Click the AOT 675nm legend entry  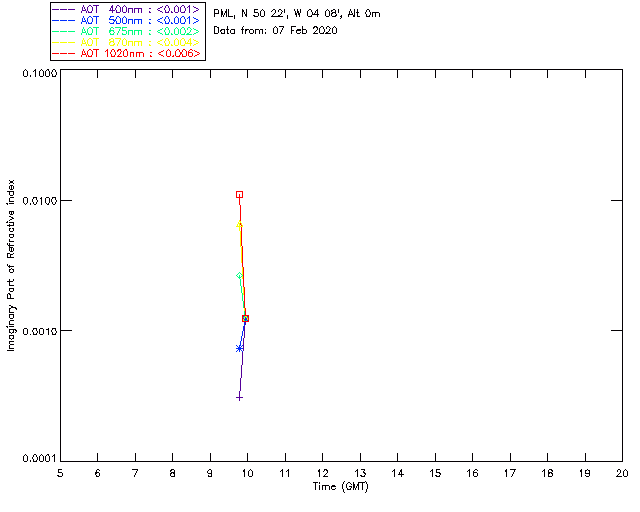[x=127, y=31]
